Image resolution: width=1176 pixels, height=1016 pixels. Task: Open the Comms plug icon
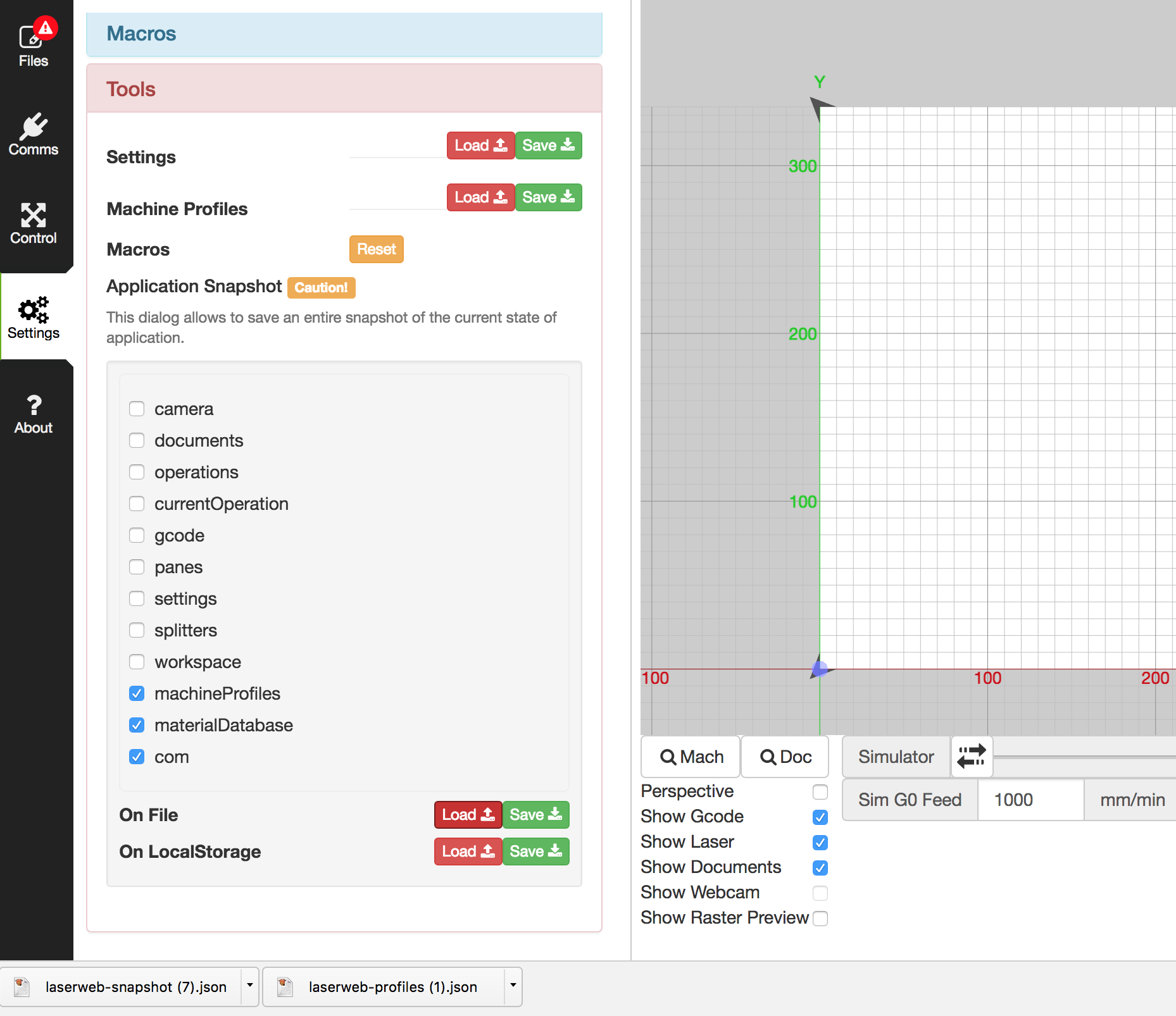(x=33, y=126)
